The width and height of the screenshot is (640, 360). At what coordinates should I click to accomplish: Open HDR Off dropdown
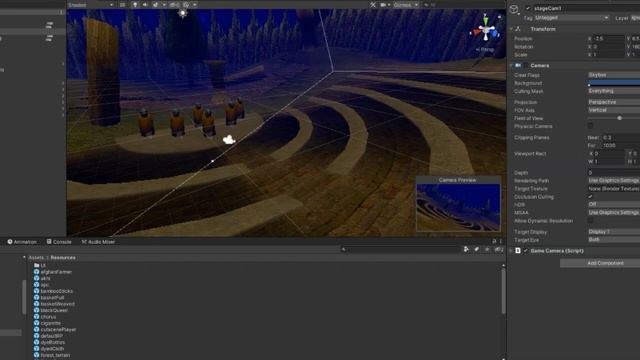(614, 204)
